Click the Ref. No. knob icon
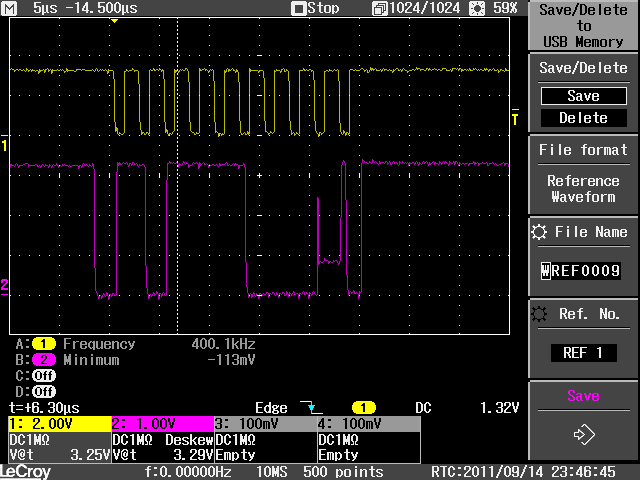 click(x=539, y=314)
